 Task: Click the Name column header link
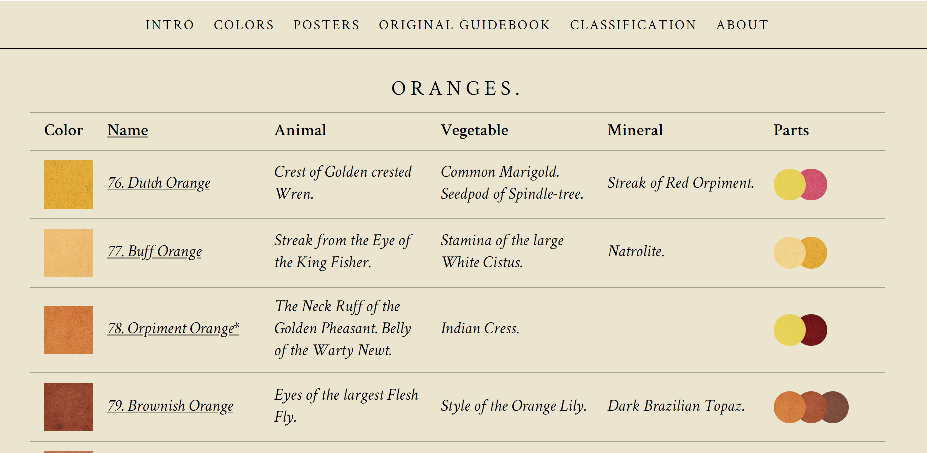tap(127, 130)
